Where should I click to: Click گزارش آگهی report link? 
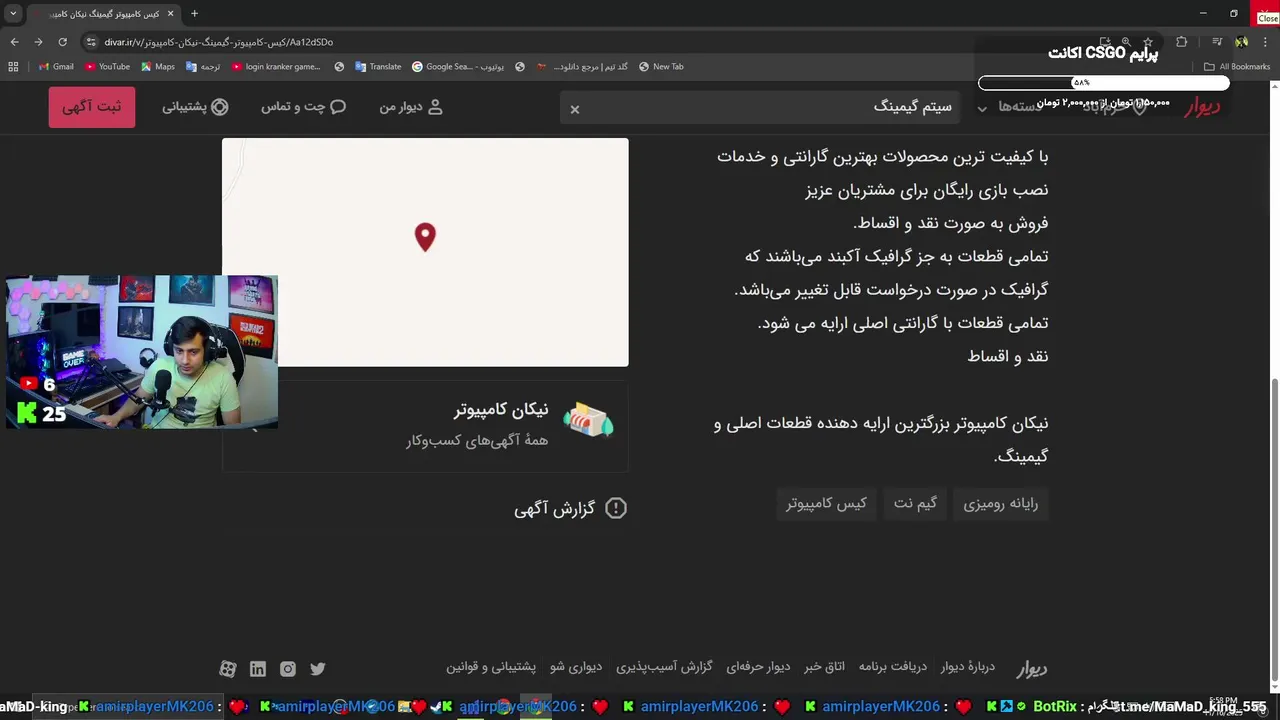click(570, 508)
